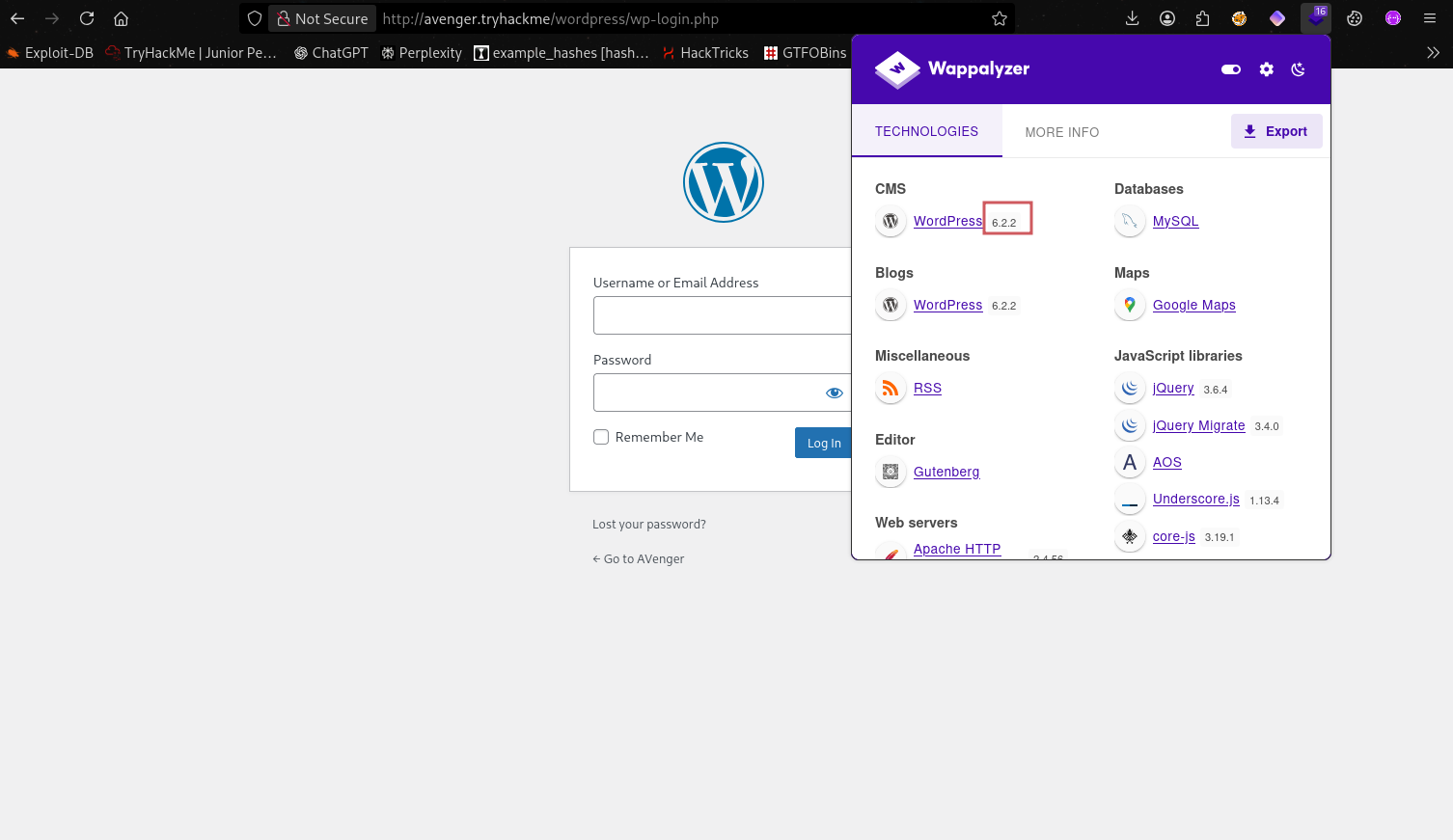The image size is (1453, 840).
Task: Expand hidden bookmarks overflow chevron
Action: point(1433,53)
